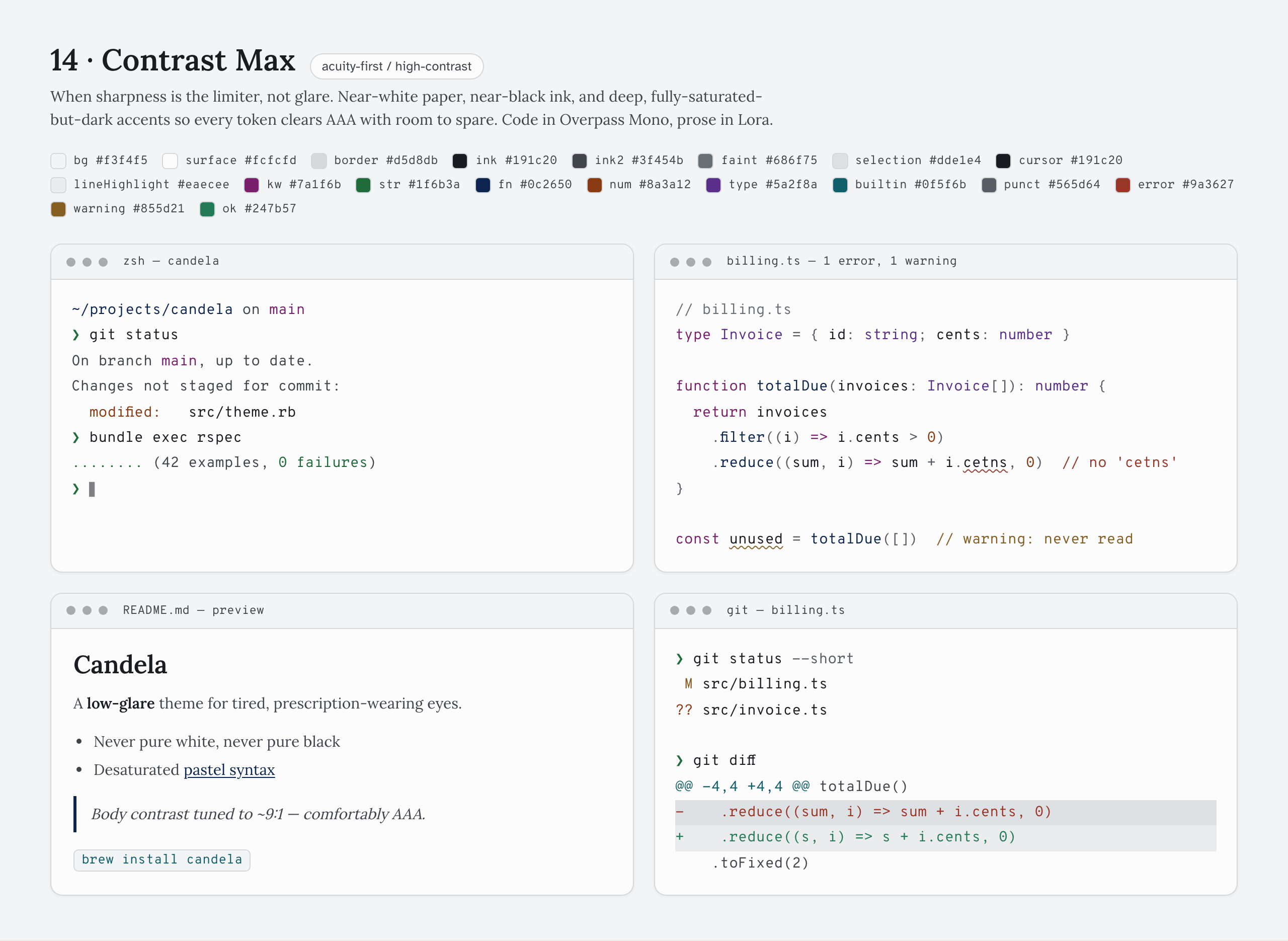Select the str #1f6b3a green swatch
The width and height of the screenshot is (1288, 941).
(x=363, y=185)
